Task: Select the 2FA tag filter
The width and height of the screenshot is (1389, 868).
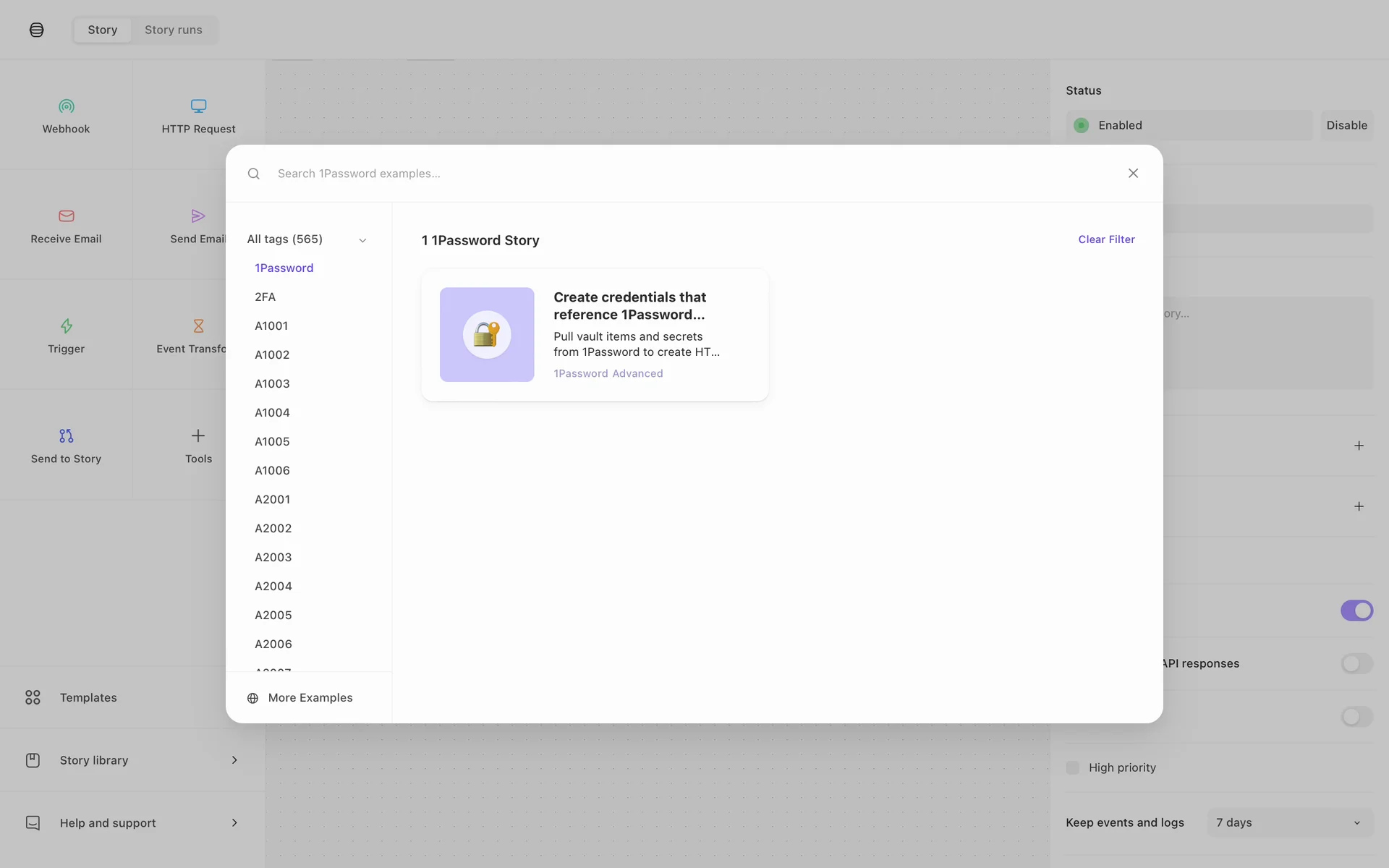Action: 265,297
